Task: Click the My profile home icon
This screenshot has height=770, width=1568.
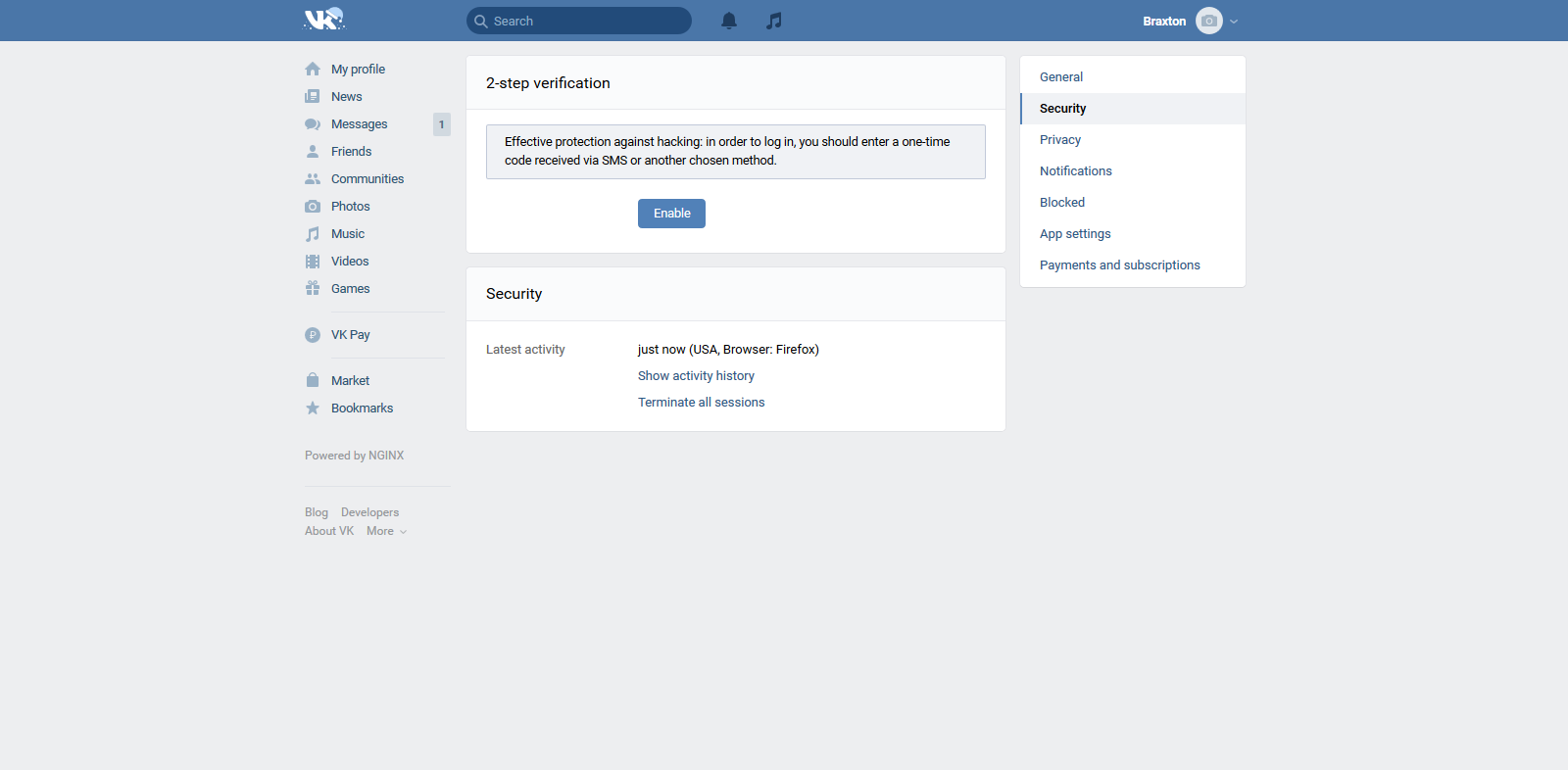Action: click(313, 70)
